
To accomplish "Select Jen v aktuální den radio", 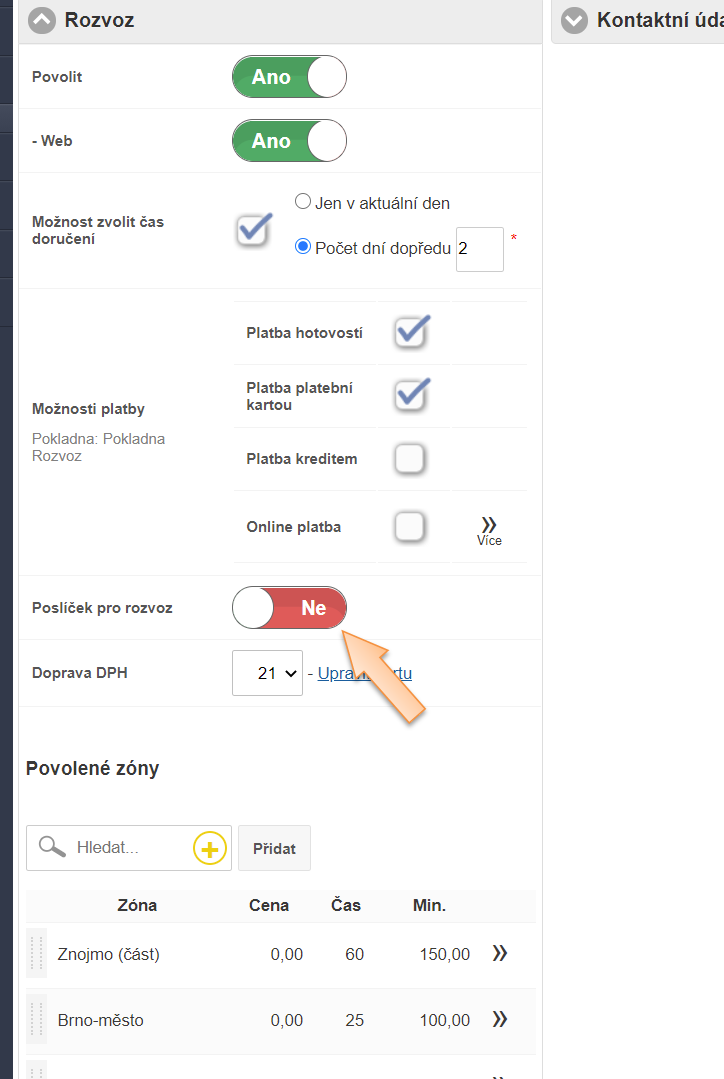I will click(303, 202).
